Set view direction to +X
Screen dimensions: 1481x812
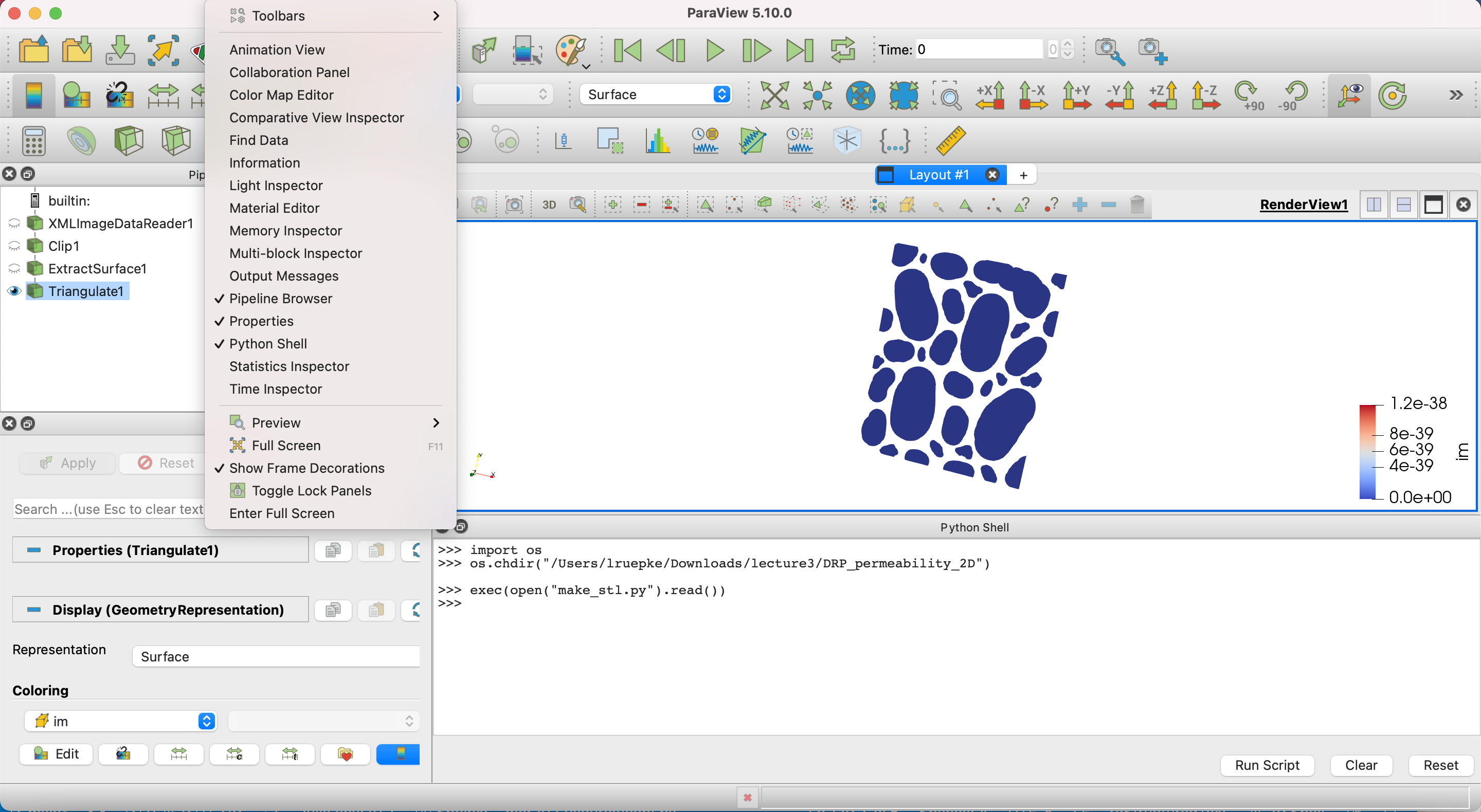pyautogui.click(x=990, y=94)
